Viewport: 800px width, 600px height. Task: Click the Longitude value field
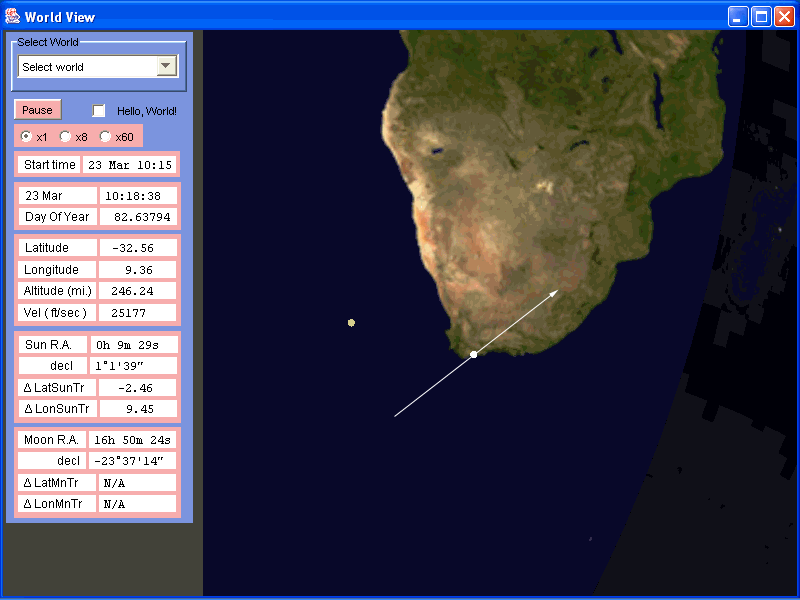(138, 269)
